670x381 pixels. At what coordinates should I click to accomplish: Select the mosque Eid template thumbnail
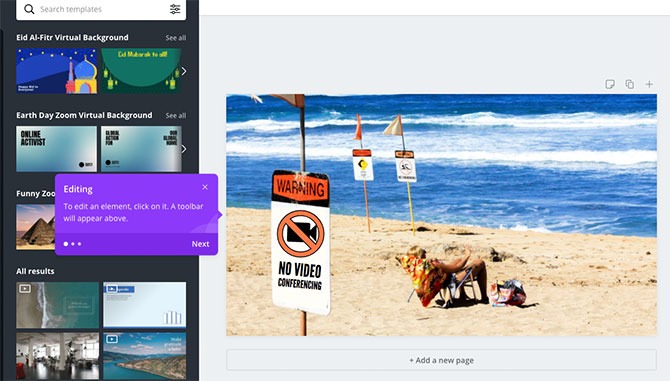[x=57, y=71]
